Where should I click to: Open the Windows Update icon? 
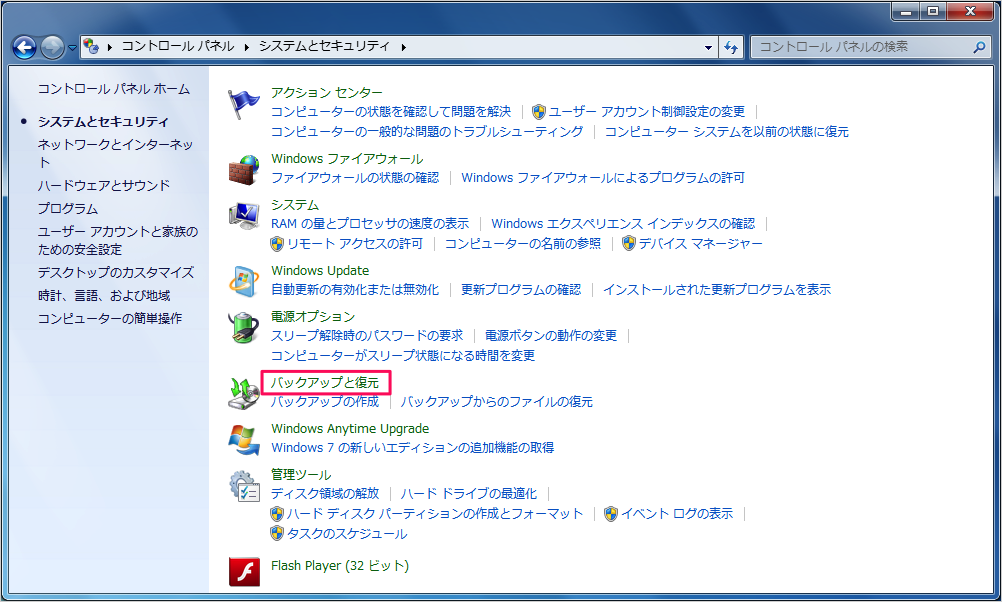243,281
